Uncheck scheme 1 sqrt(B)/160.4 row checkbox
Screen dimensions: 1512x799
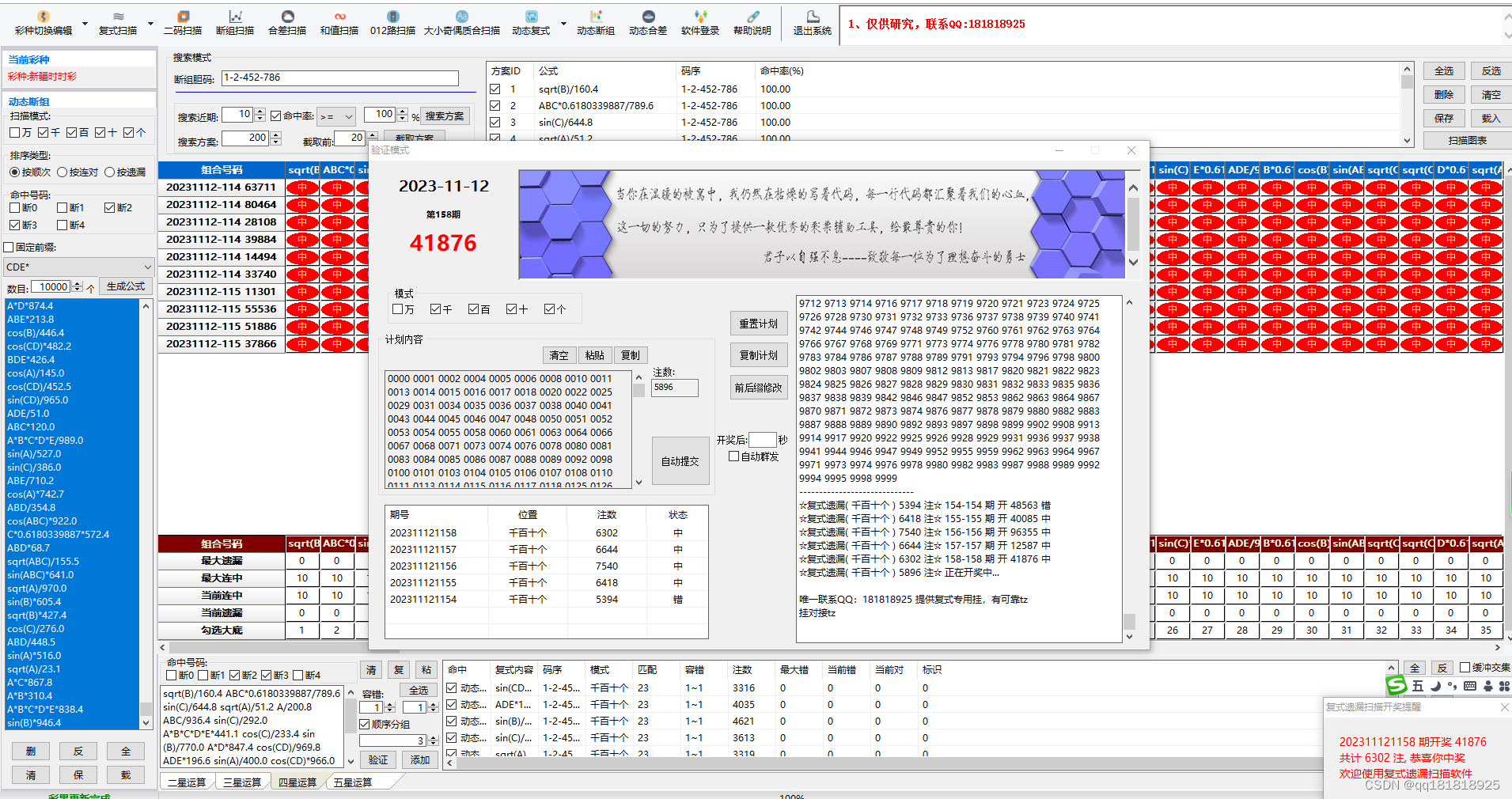tap(495, 89)
